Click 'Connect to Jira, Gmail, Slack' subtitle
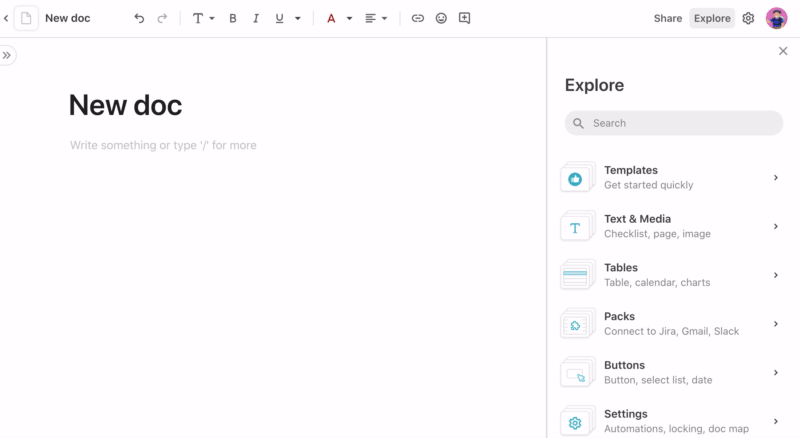This screenshot has height=438, width=800. 671,331
